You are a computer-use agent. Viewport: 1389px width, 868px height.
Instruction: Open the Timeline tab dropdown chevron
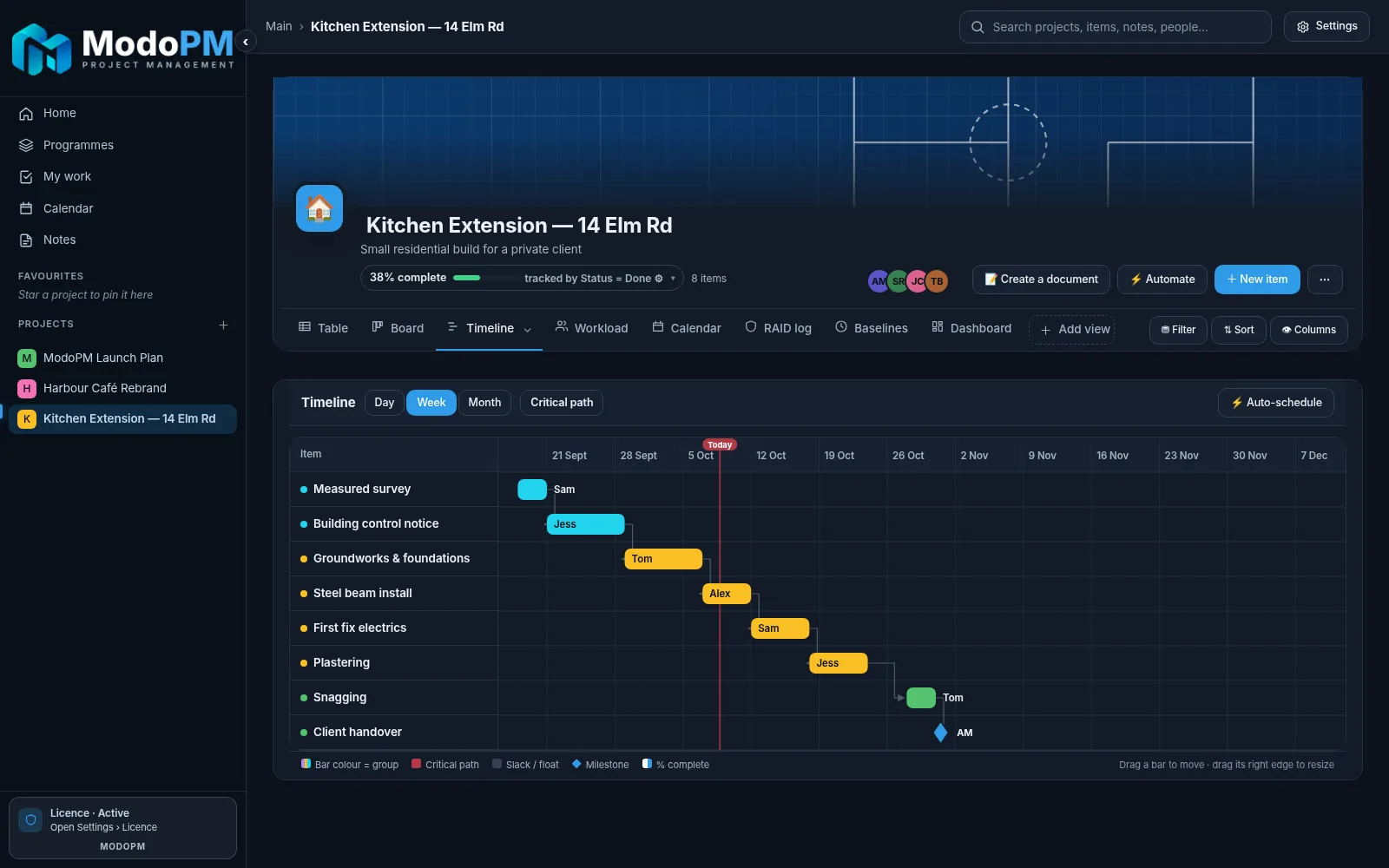(528, 329)
